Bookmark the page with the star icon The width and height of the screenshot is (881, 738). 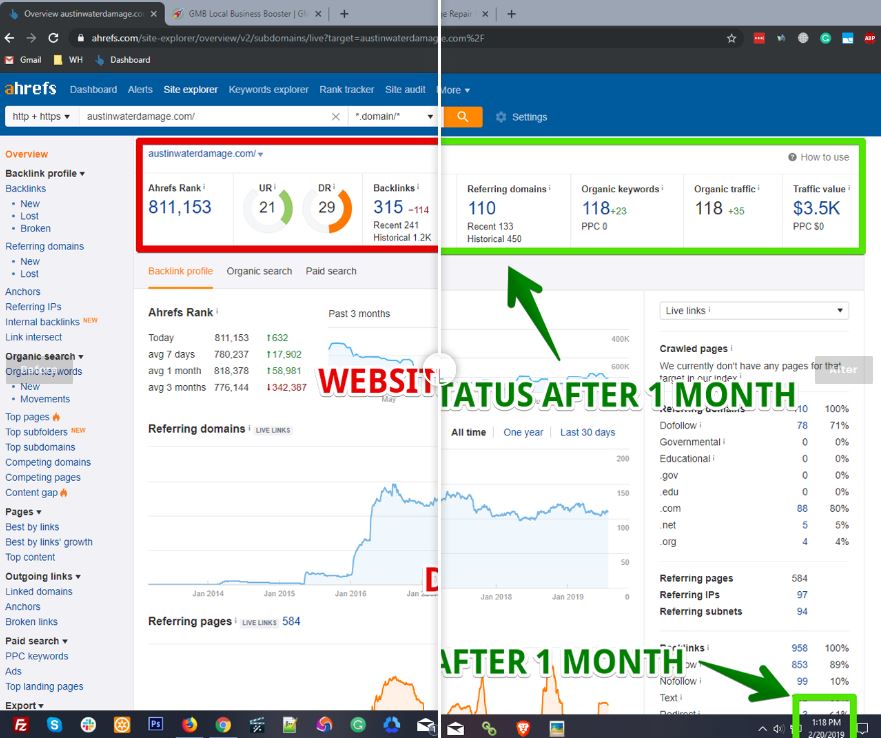tap(731, 38)
